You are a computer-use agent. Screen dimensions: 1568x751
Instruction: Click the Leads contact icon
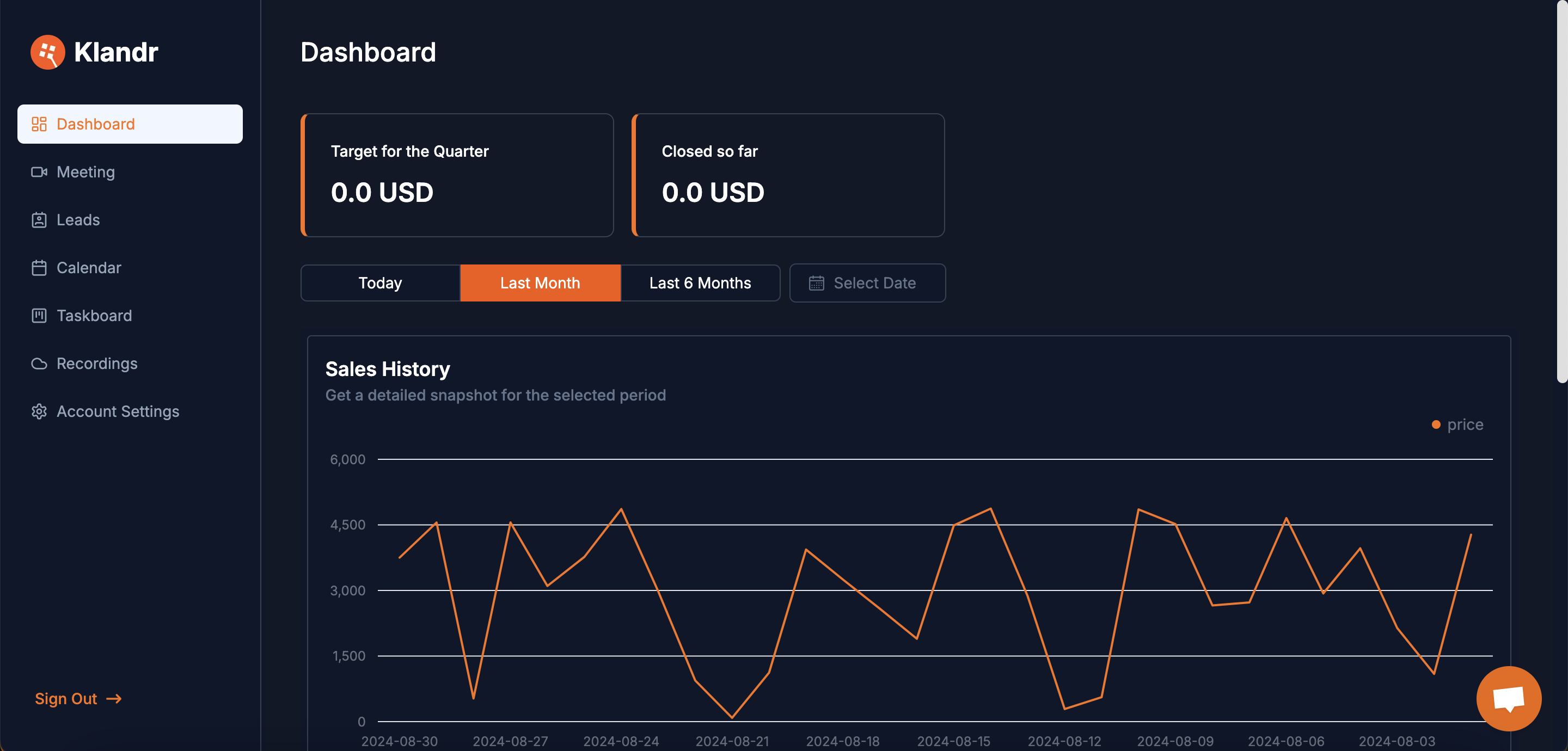point(39,220)
